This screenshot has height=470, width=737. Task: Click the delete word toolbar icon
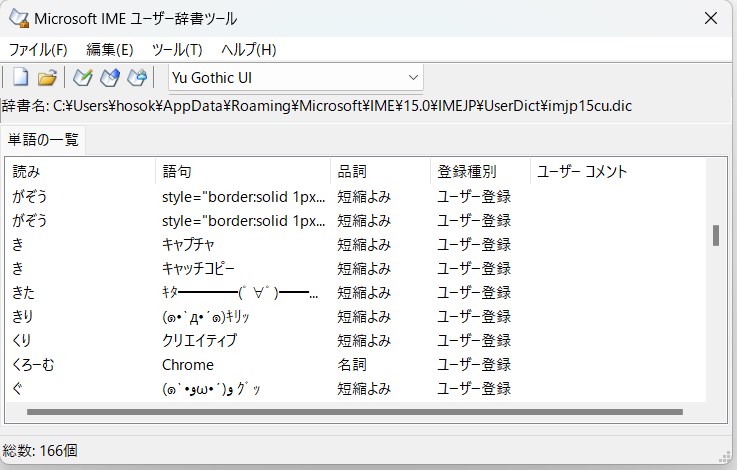tap(137, 77)
